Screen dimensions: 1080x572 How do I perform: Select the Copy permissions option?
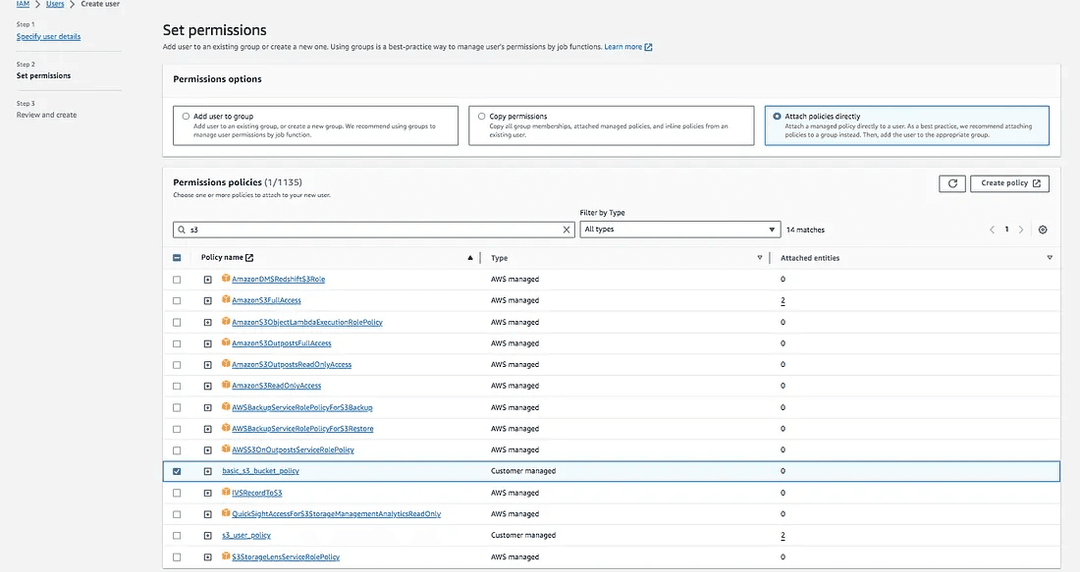[481, 116]
